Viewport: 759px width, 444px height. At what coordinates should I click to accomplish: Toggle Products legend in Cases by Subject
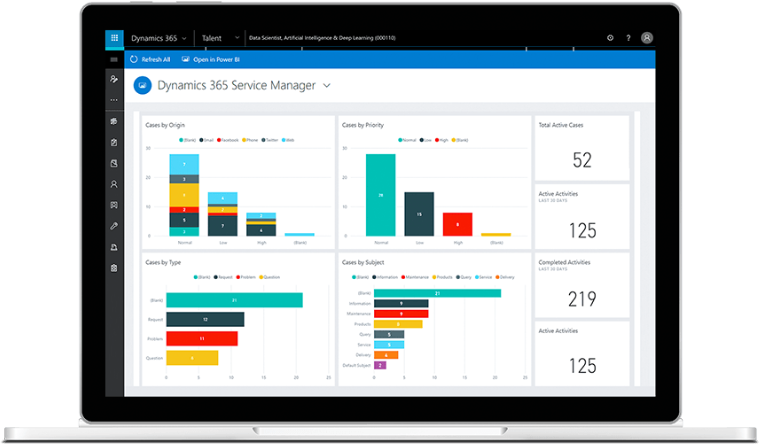point(442,277)
